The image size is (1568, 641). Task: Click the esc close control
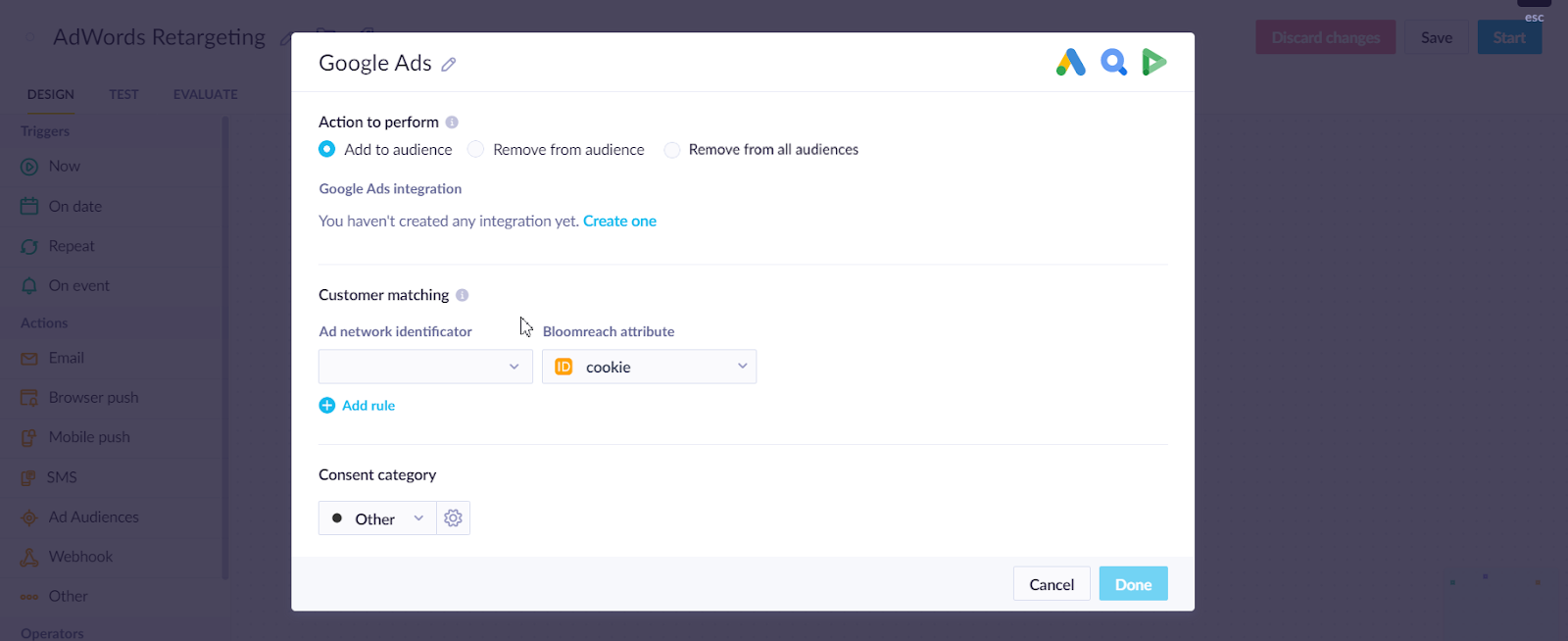click(x=1535, y=18)
